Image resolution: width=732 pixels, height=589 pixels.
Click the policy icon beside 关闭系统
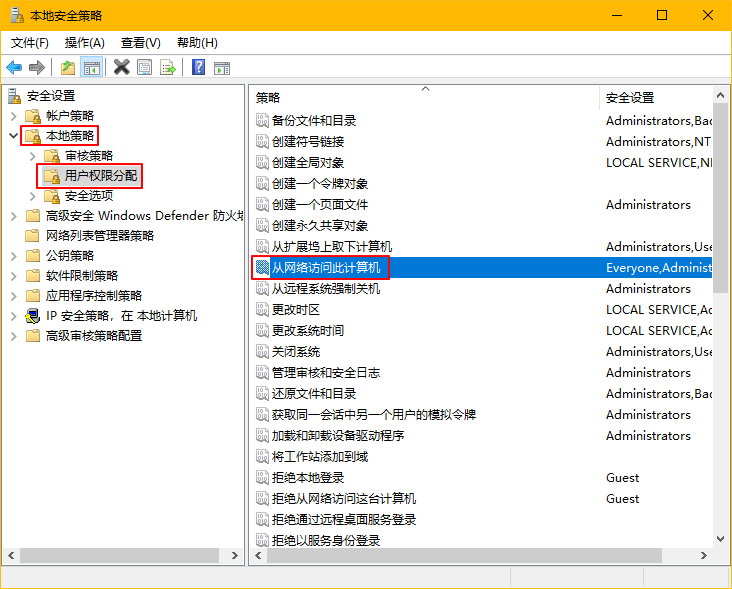point(262,351)
